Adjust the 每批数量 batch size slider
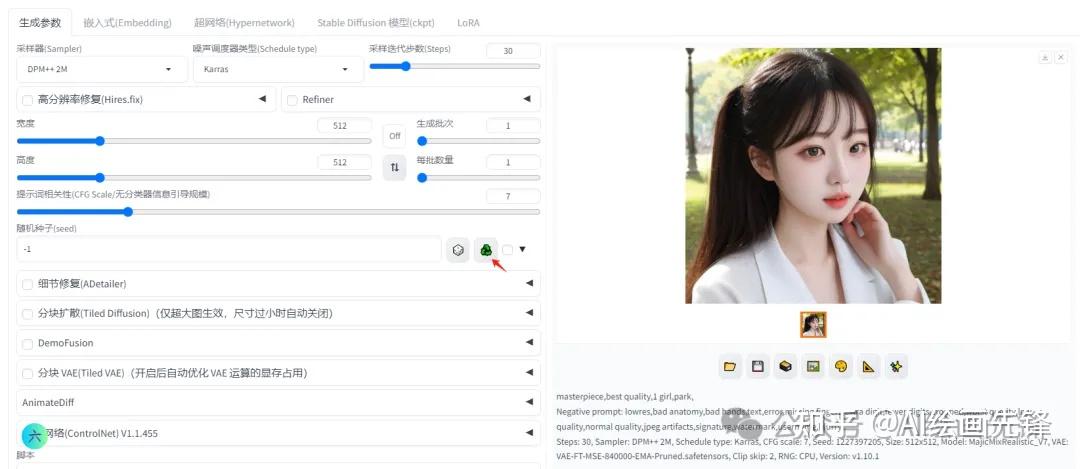1080x469 pixels. pyautogui.click(x=478, y=177)
